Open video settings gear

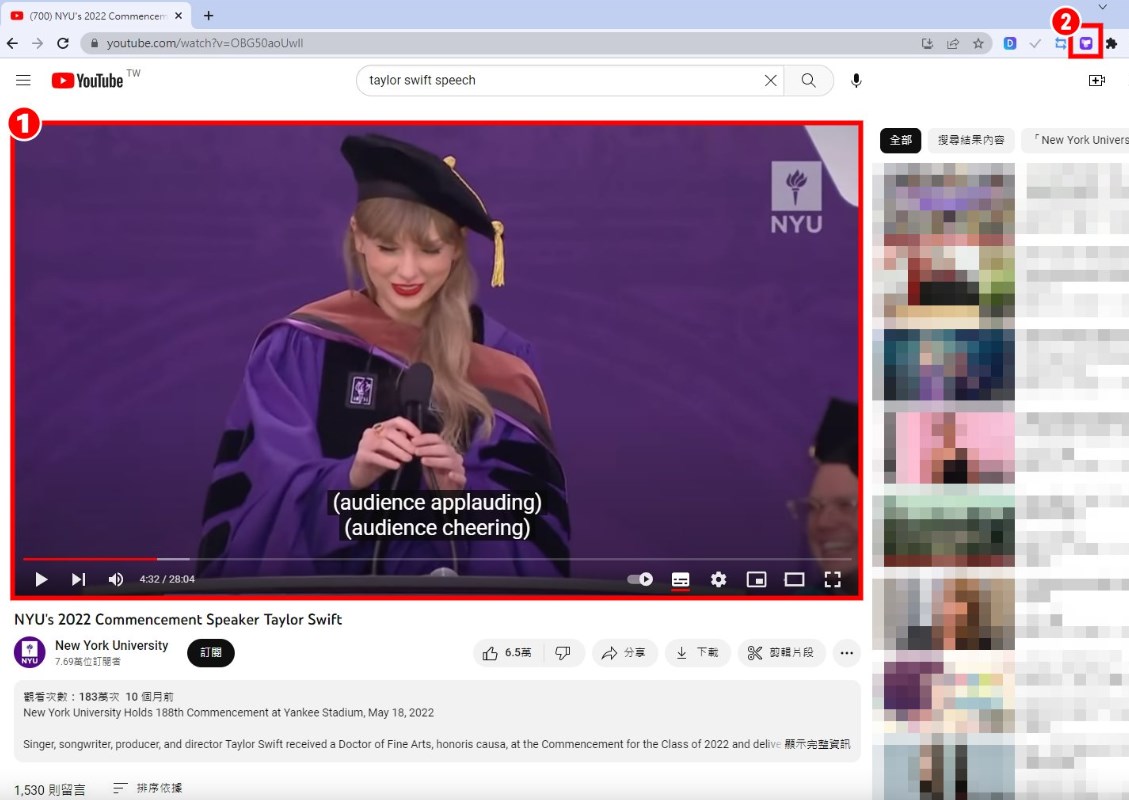coord(718,579)
